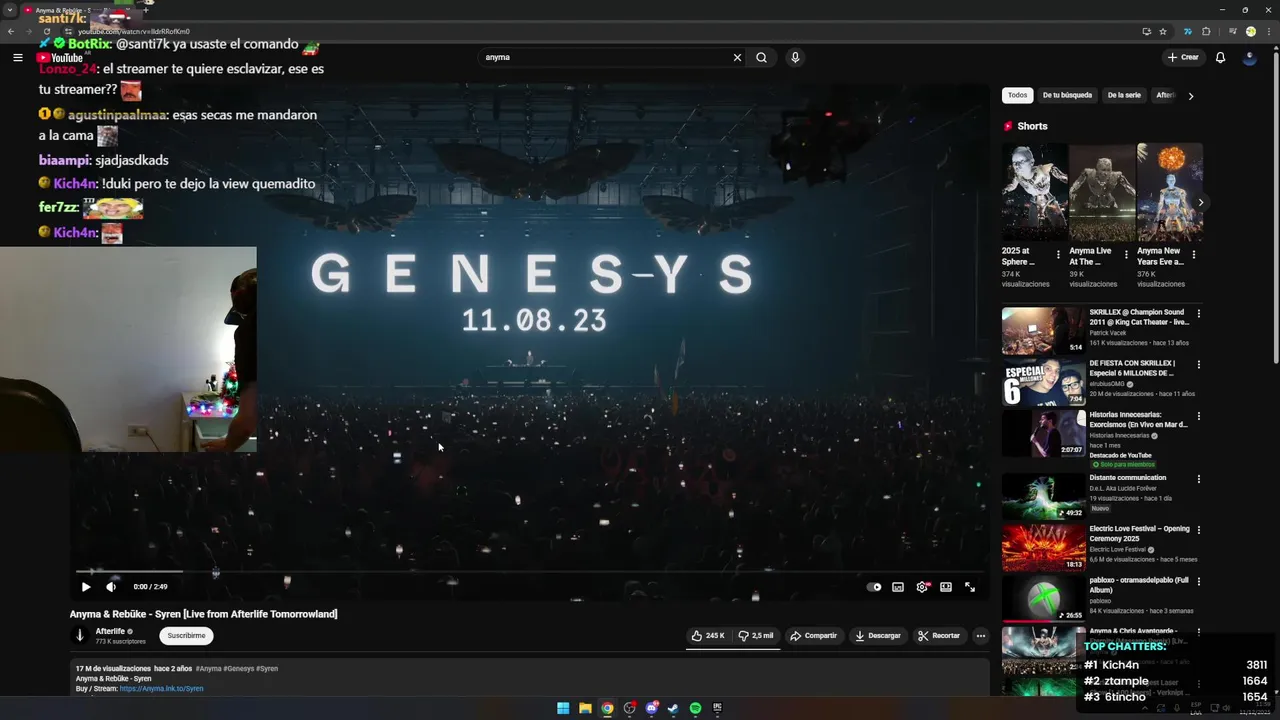1280x720 pixels.
Task: Submit search with magnifier button
Action: click(x=761, y=57)
